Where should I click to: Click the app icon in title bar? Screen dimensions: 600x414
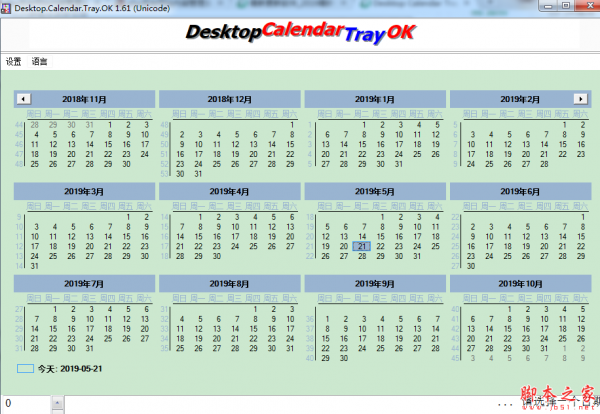point(6,8)
